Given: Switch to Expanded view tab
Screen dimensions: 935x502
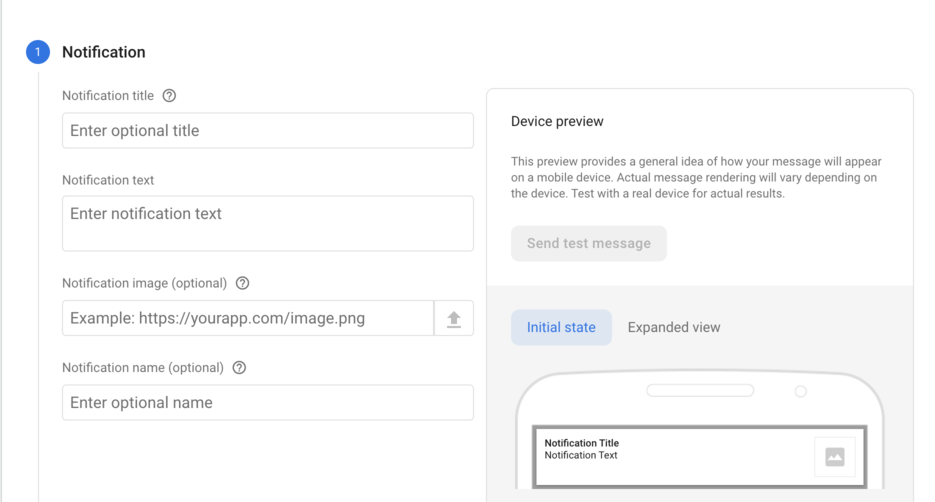Looking at the screenshot, I should click(674, 327).
